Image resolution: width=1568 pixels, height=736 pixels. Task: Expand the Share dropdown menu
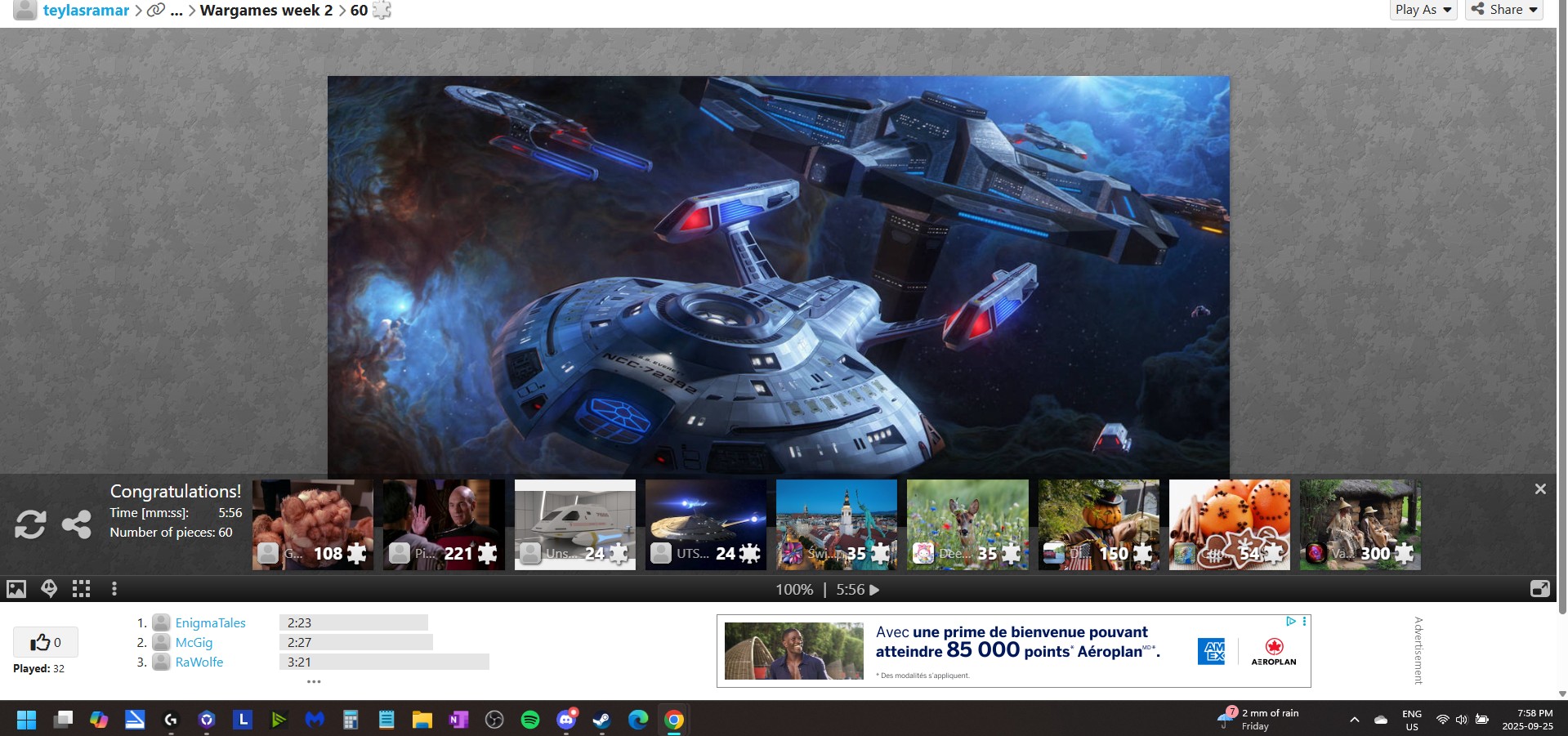1504,10
